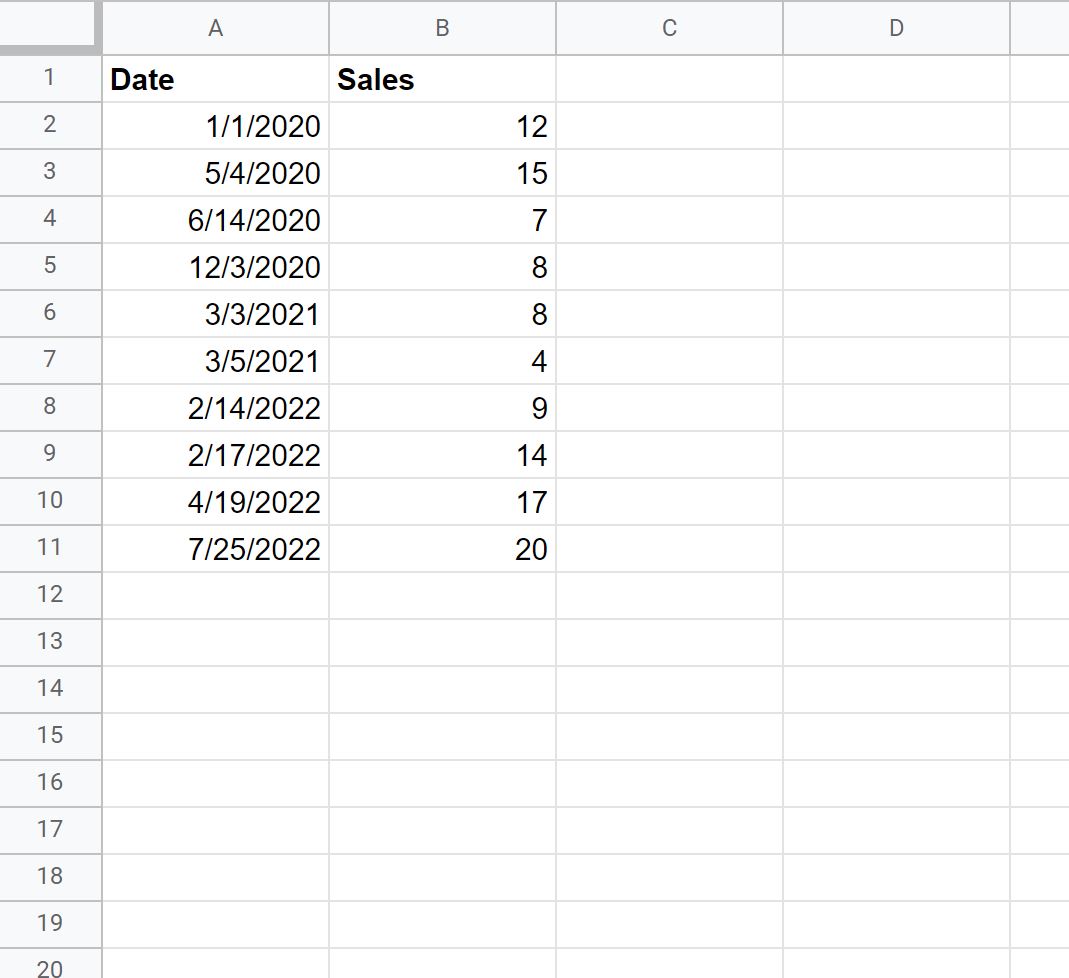Viewport: 1069px width, 978px height.
Task: Select the cell containing 12/3/2020
Action: click(214, 267)
